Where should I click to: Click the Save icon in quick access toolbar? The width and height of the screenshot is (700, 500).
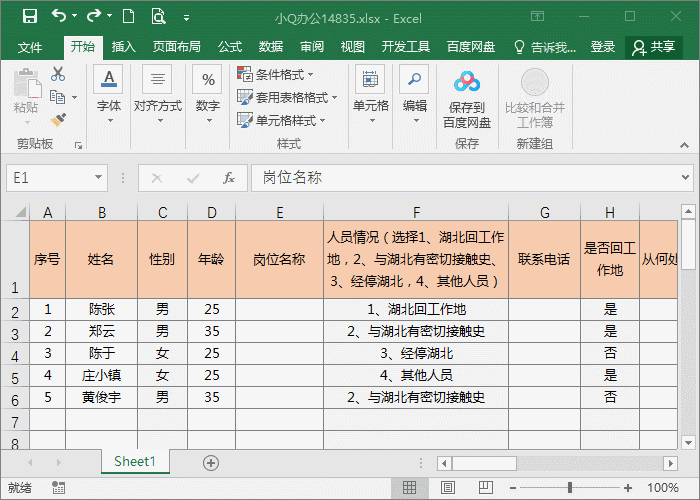click(30, 17)
